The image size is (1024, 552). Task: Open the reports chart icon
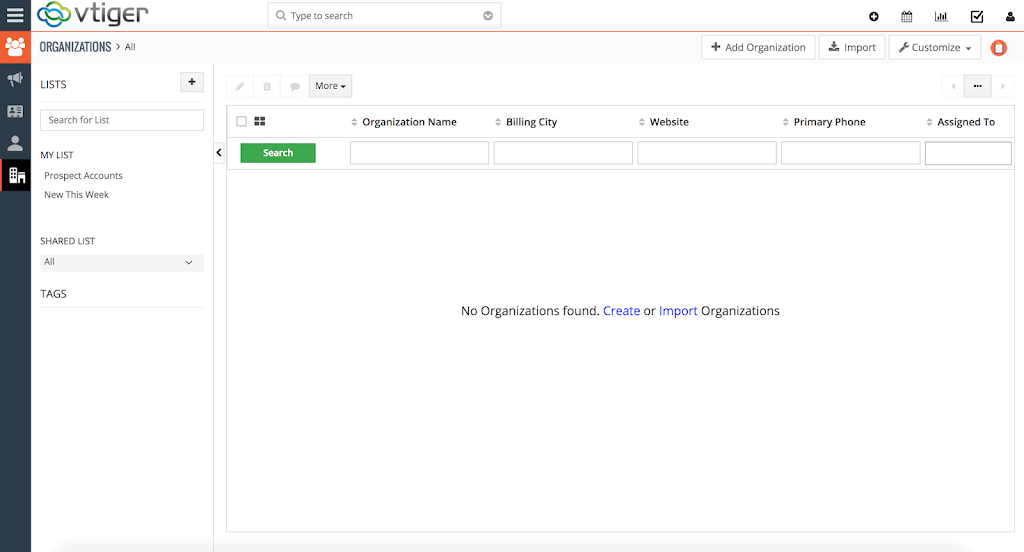click(941, 16)
